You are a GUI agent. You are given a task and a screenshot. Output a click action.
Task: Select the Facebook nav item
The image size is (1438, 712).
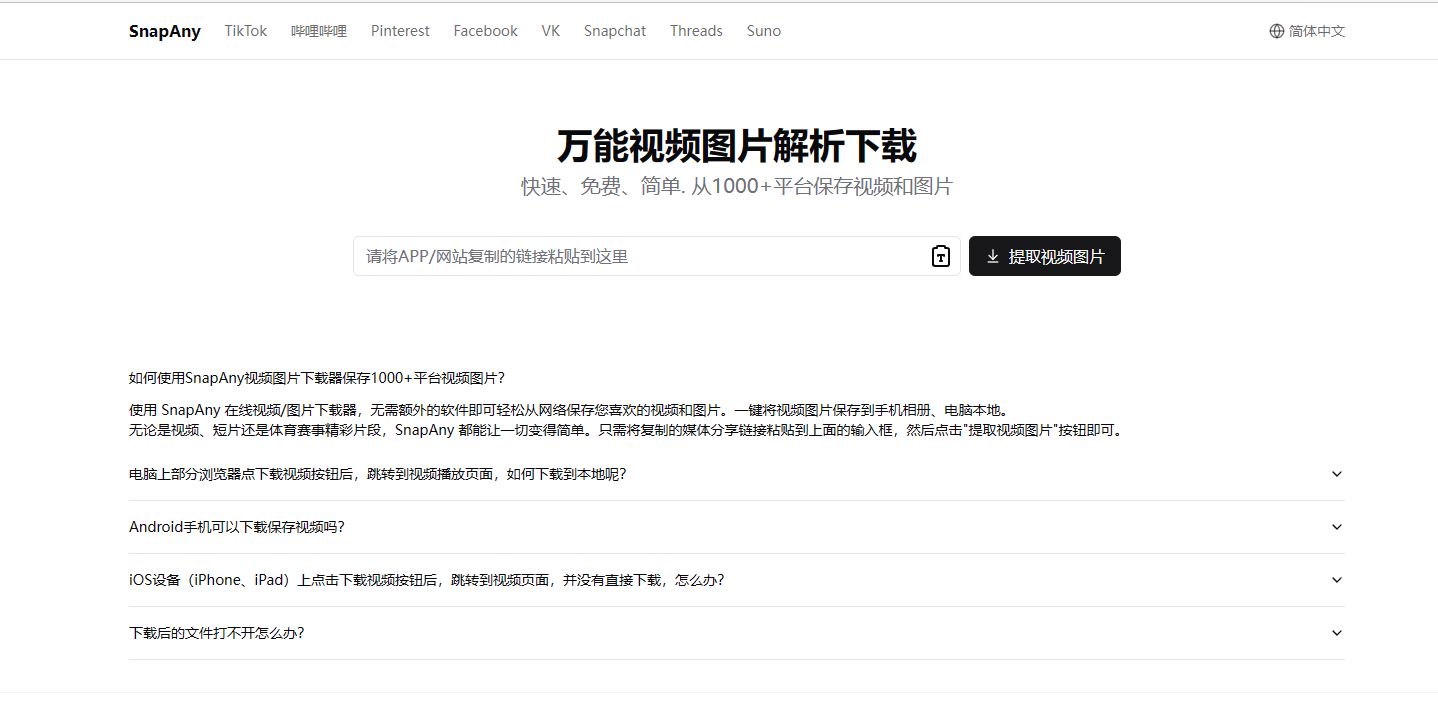(485, 31)
